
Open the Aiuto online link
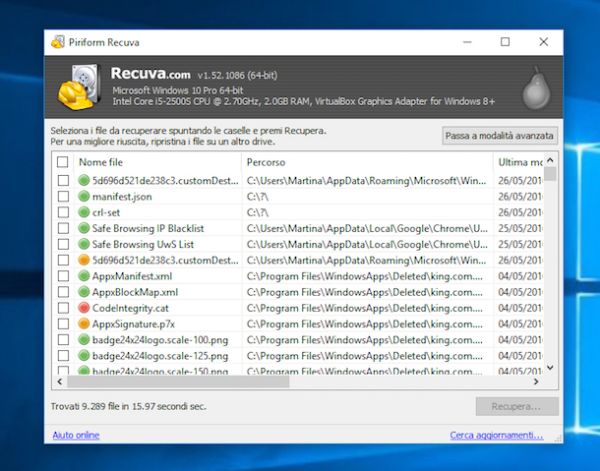coord(75,435)
